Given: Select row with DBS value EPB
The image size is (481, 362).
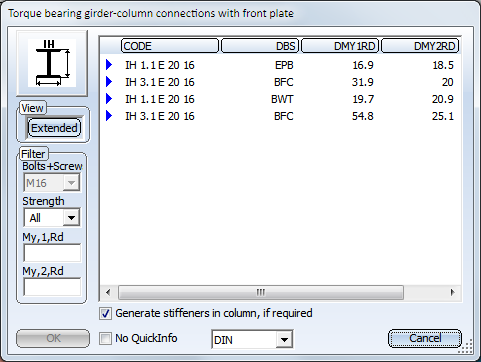Looking at the screenshot, I should click(280, 65).
